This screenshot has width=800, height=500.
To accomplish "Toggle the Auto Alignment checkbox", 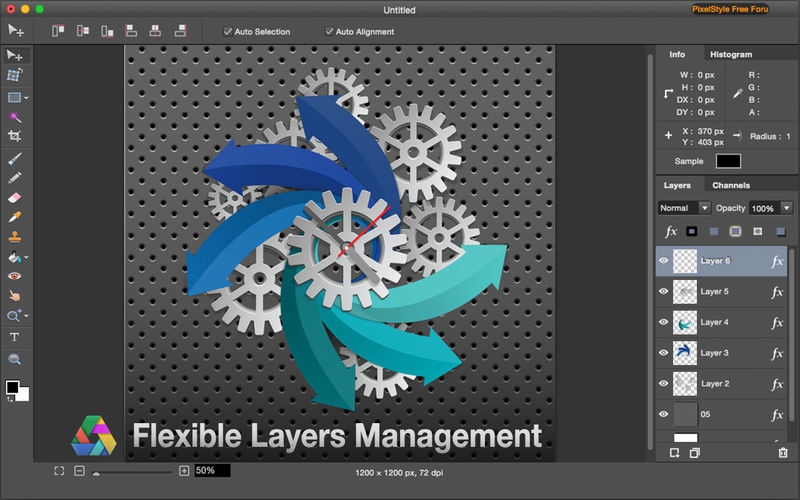I will 329,32.
